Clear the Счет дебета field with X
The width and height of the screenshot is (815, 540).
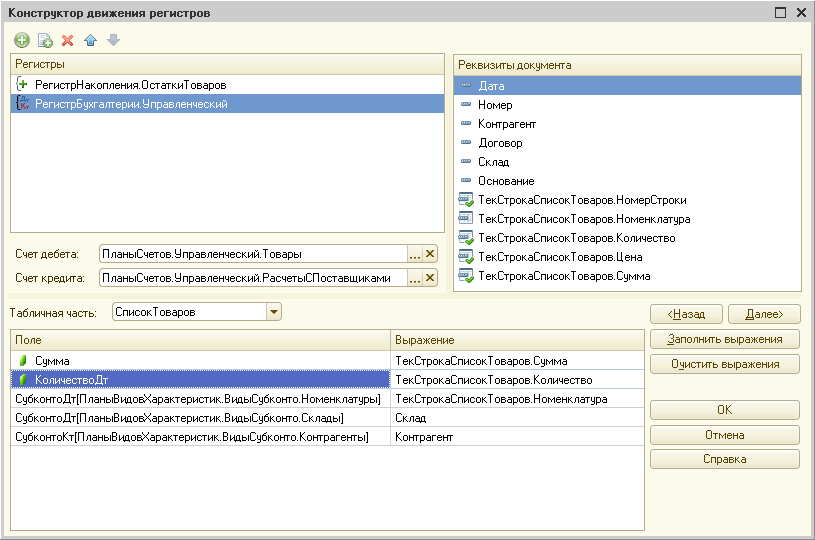tap(430, 254)
